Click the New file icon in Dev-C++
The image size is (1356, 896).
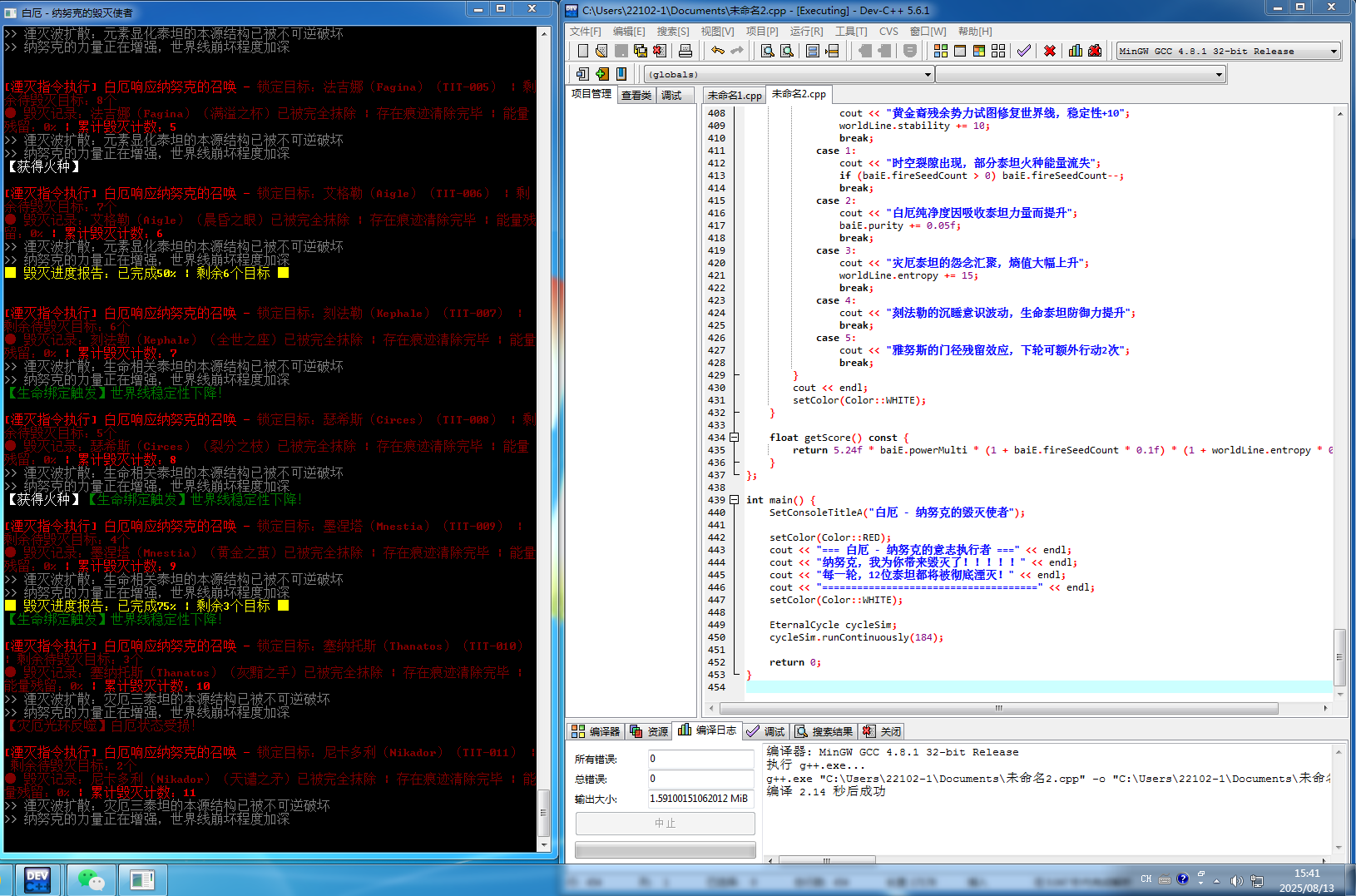[582, 51]
